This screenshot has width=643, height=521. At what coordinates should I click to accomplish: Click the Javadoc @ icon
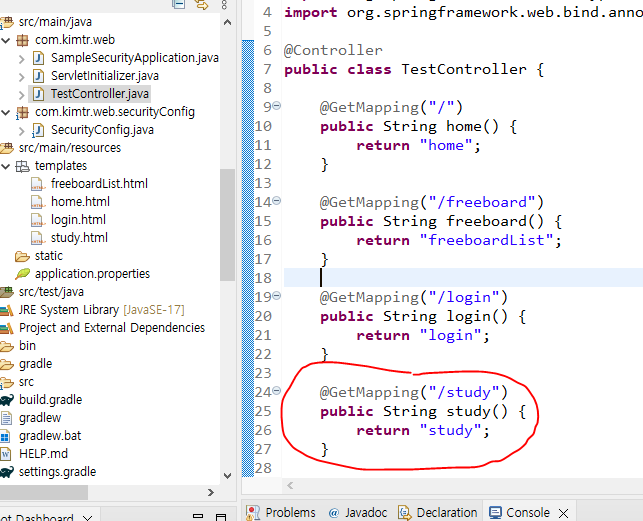click(334, 513)
